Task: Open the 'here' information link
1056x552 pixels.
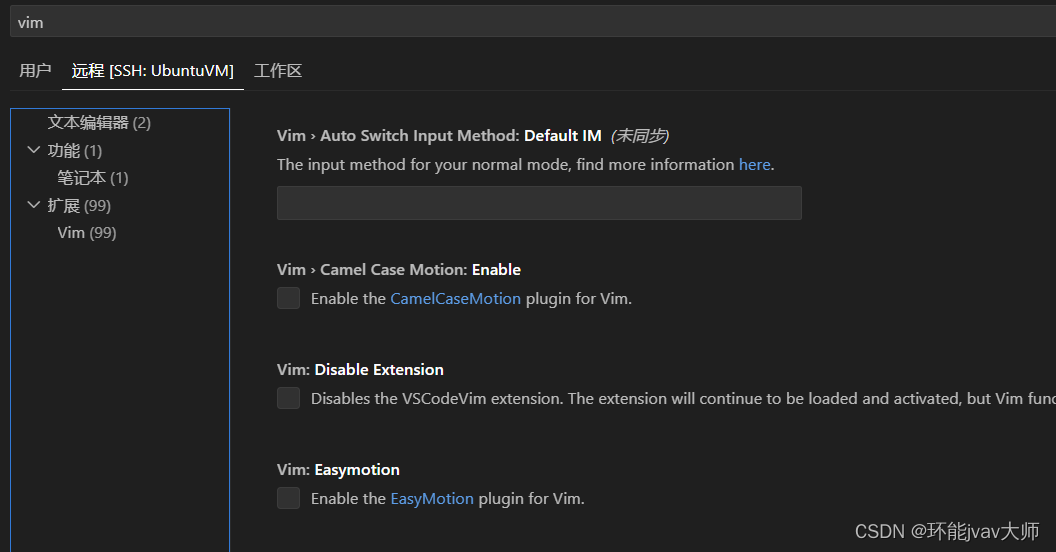Action: tap(754, 164)
